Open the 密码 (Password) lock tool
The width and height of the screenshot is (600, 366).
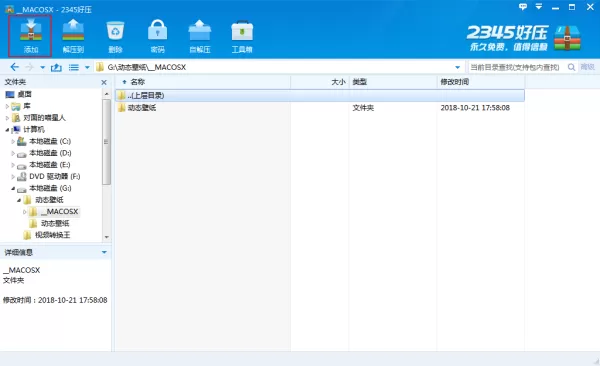pos(157,36)
